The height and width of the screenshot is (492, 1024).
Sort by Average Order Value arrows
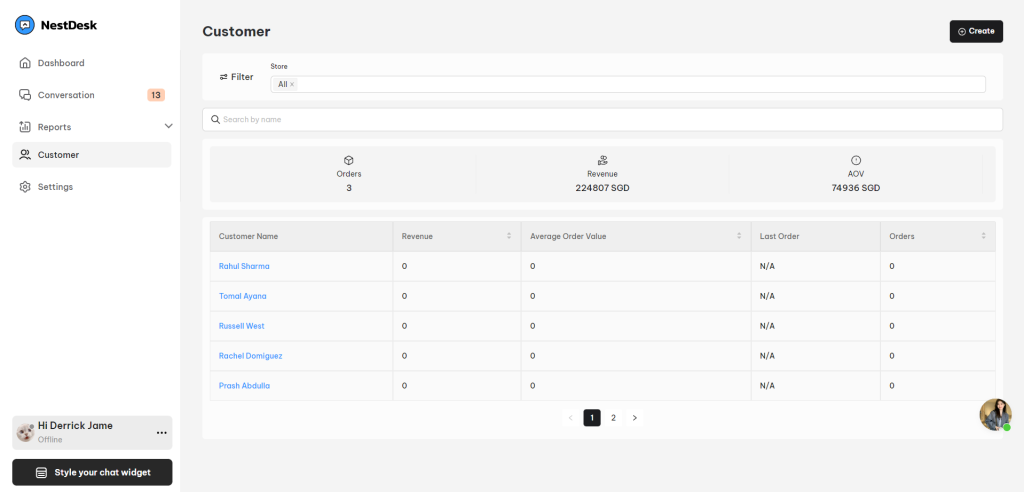(739, 236)
